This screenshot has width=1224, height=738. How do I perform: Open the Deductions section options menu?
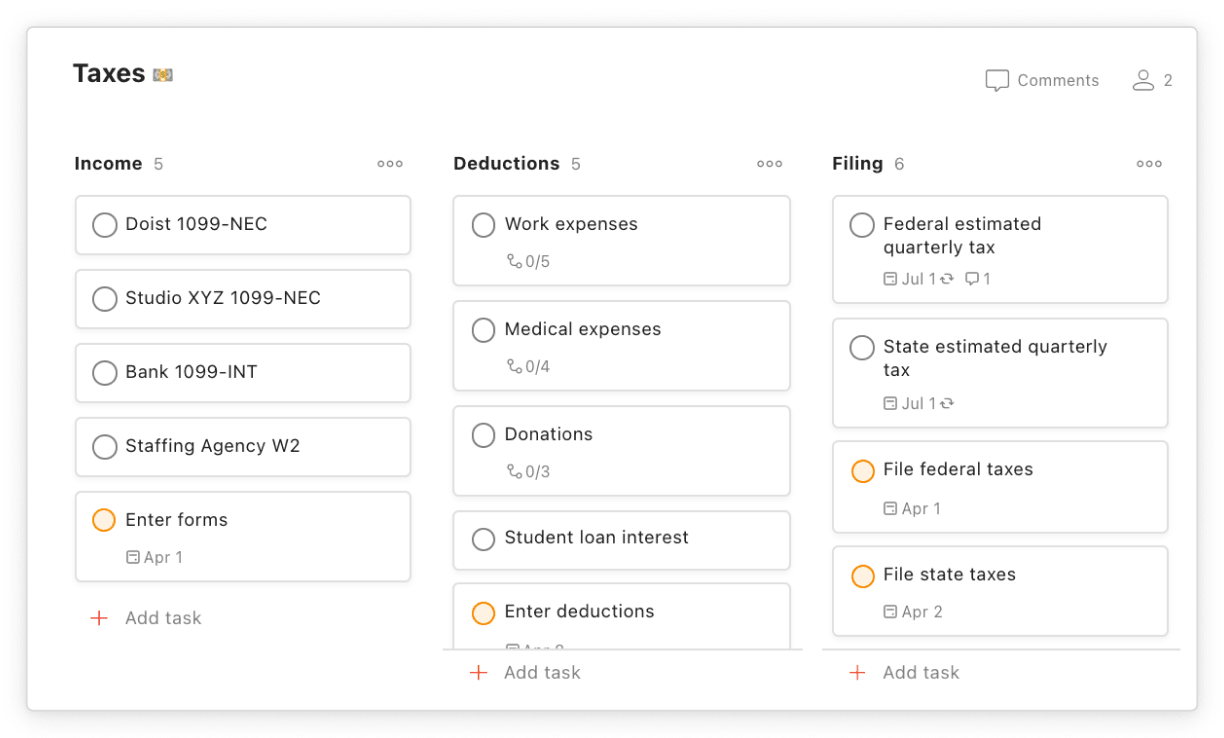(769, 164)
